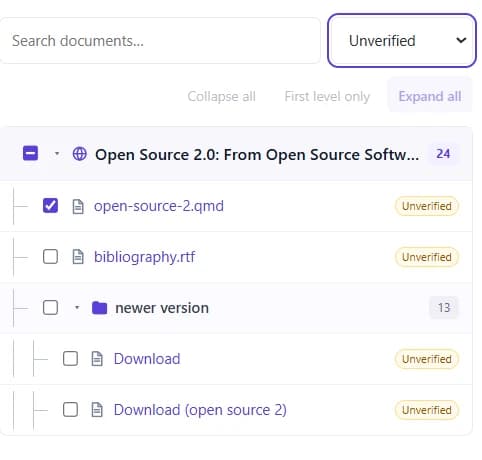Click the 24 count badge

[x=443, y=154]
